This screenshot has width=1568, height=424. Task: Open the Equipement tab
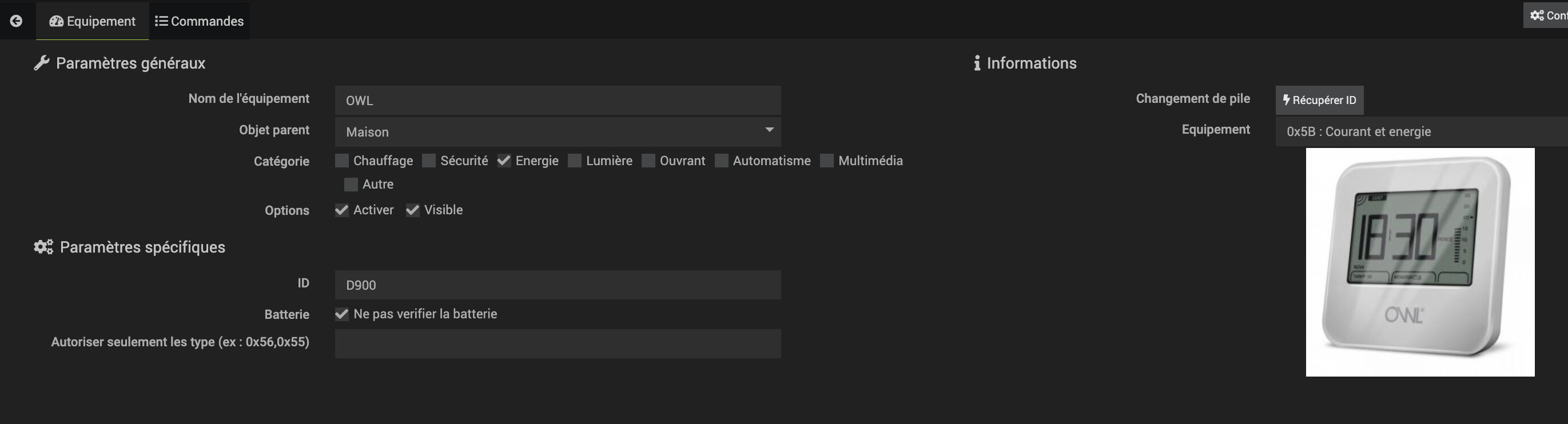(x=93, y=21)
